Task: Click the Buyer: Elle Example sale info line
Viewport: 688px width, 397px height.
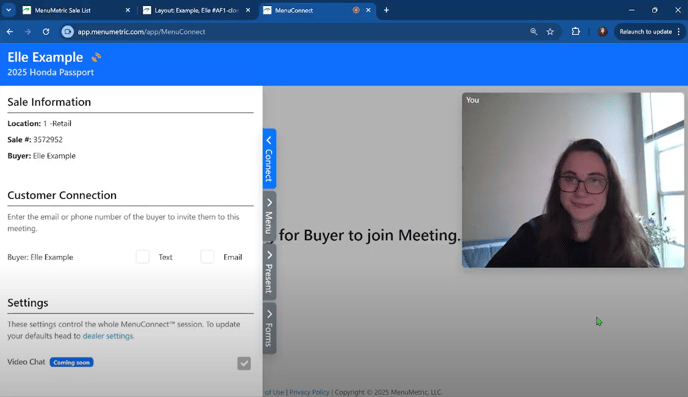Action: click(x=42, y=156)
